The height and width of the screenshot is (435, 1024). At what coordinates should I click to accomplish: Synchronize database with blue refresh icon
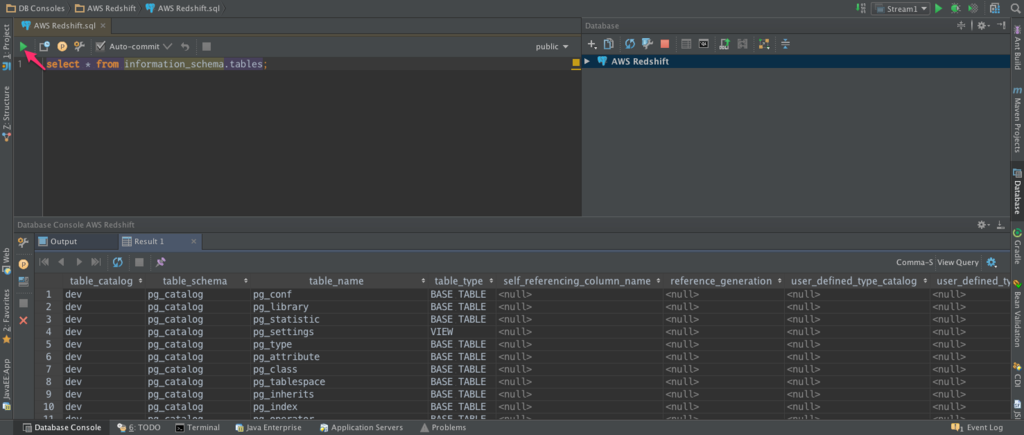click(630, 44)
